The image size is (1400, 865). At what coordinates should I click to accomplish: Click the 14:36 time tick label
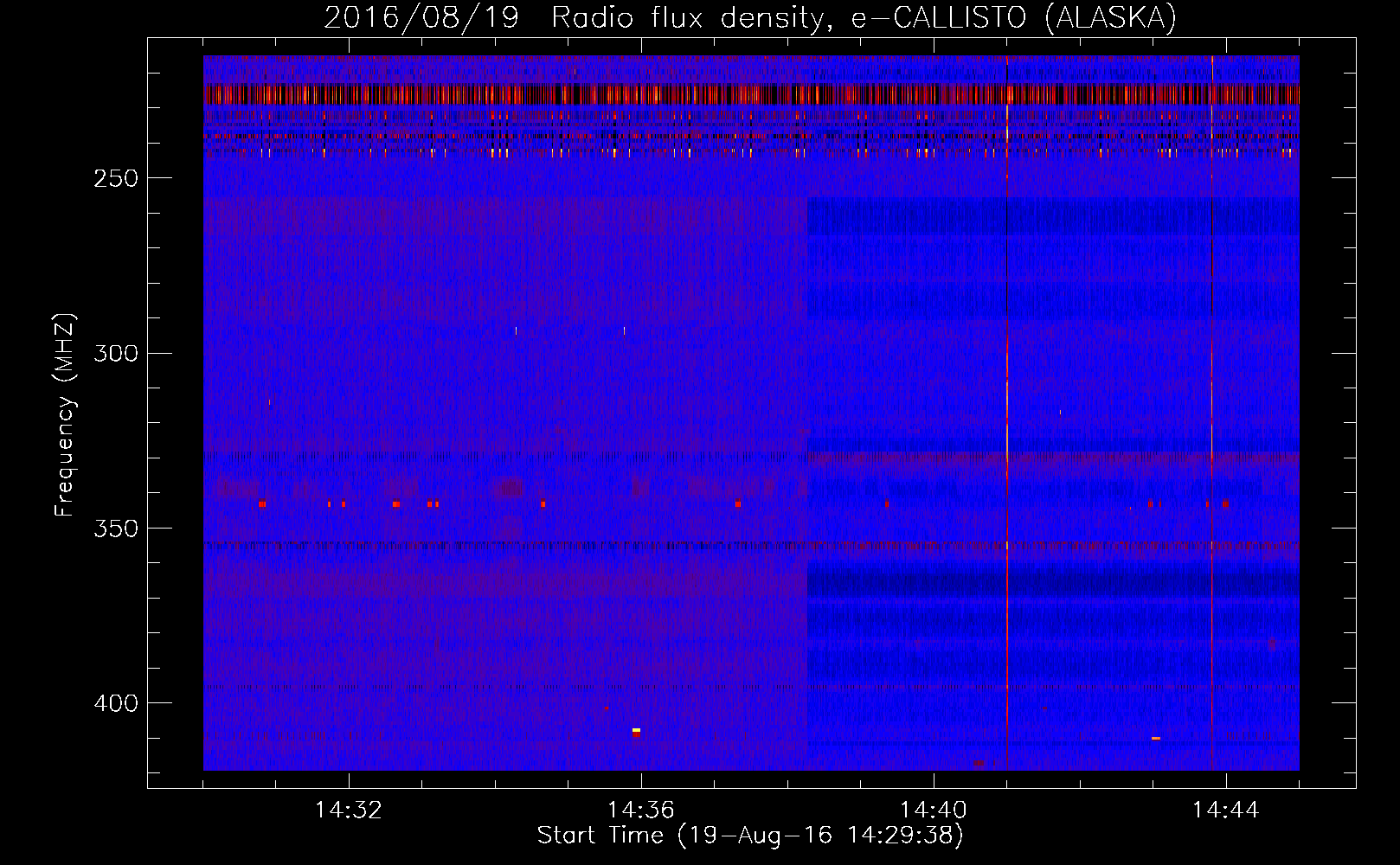[x=641, y=811]
